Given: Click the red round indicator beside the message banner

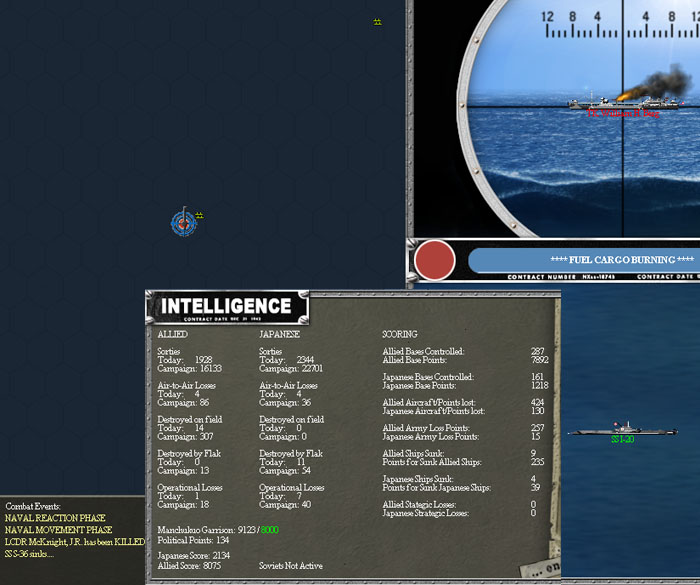Looking at the screenshot, I should coord(434,260).
